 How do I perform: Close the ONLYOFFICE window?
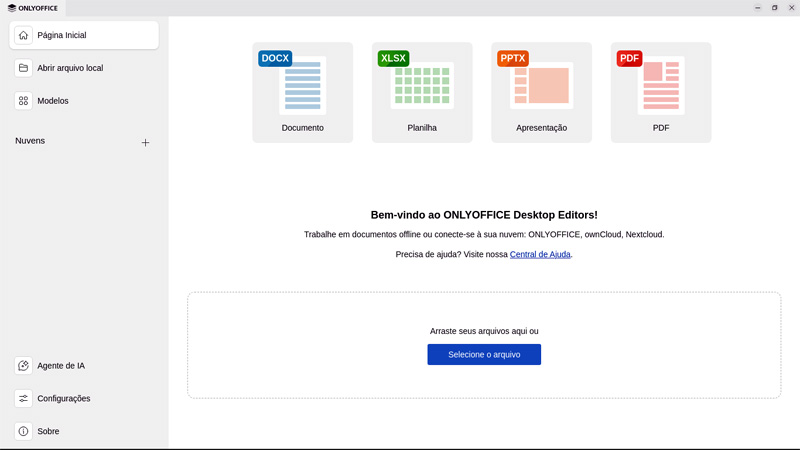pyautogui.click(x=791, y=8)
